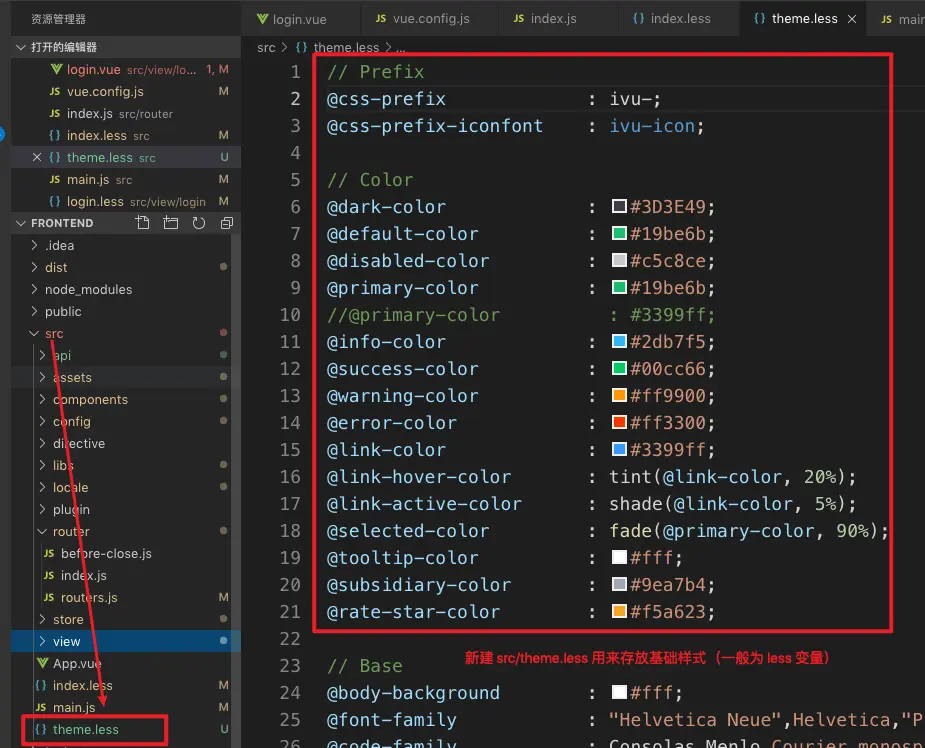Close the theme.less editor tab
925x748 pixels.
click(x=852, y=19)
